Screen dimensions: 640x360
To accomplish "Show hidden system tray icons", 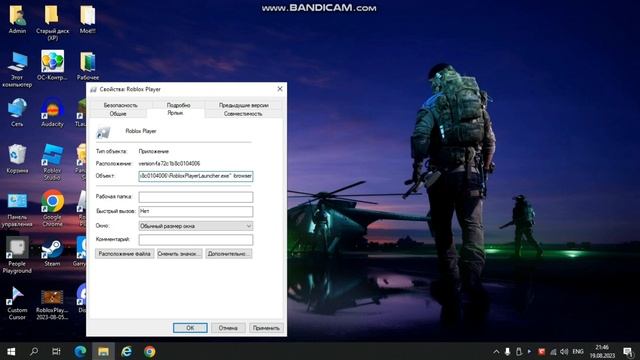I will (496, 351).
